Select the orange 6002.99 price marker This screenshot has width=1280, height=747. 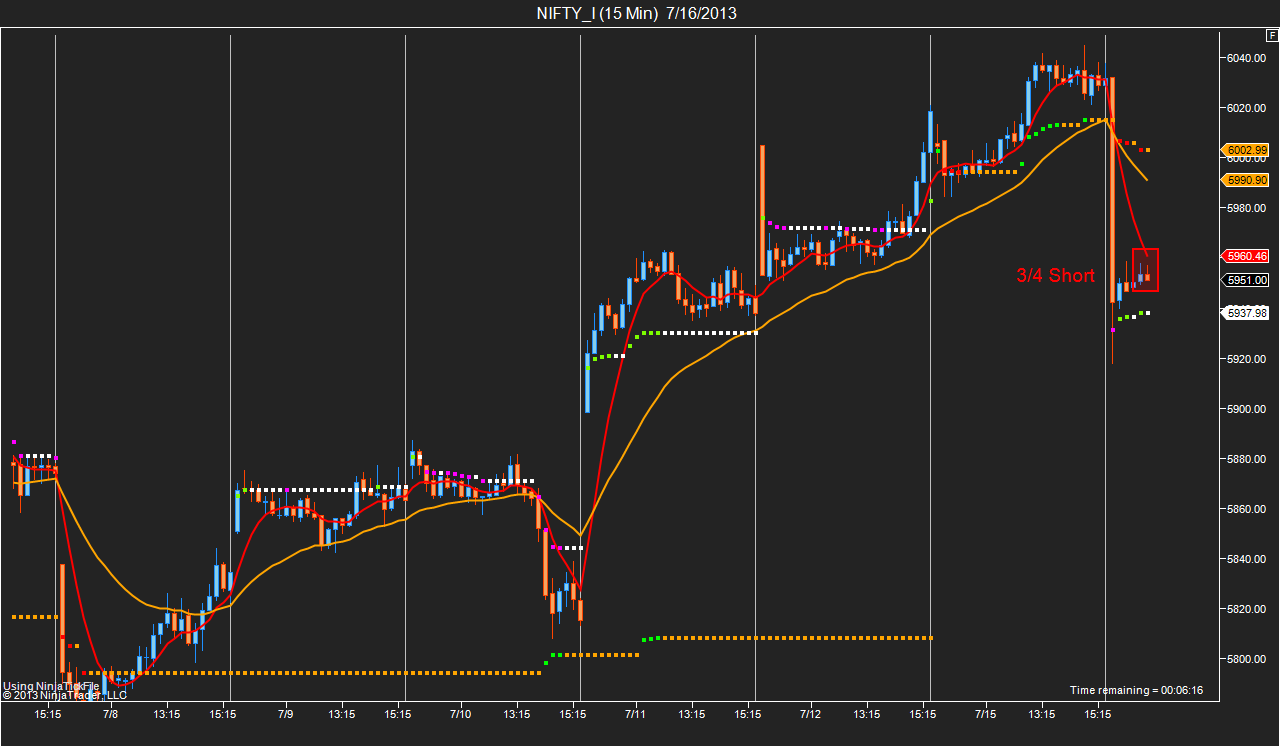click(1245, 151)
